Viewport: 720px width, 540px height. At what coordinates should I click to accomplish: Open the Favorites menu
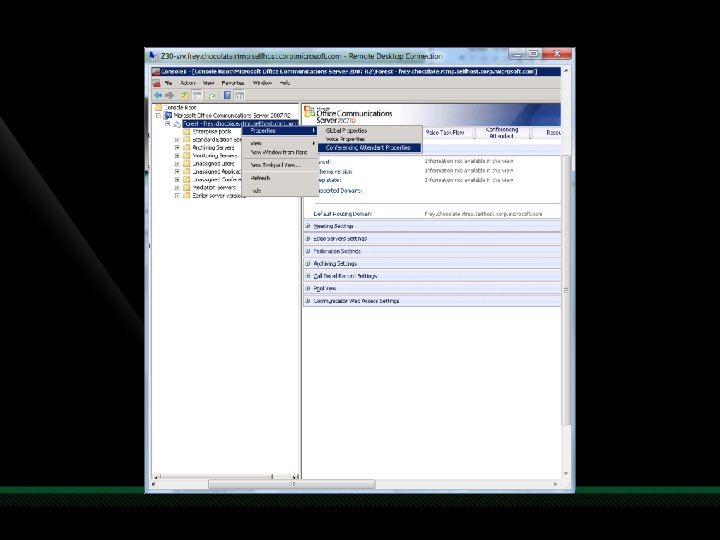233,83
